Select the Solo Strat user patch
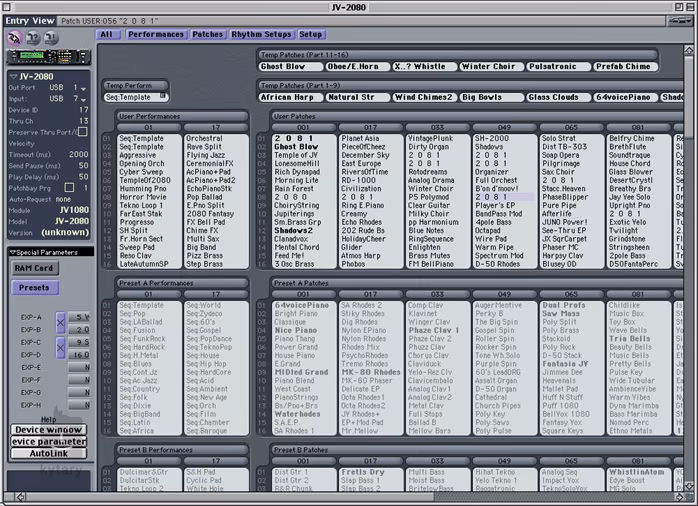Screen dimensions: 698x506 [x=559, y=138]
